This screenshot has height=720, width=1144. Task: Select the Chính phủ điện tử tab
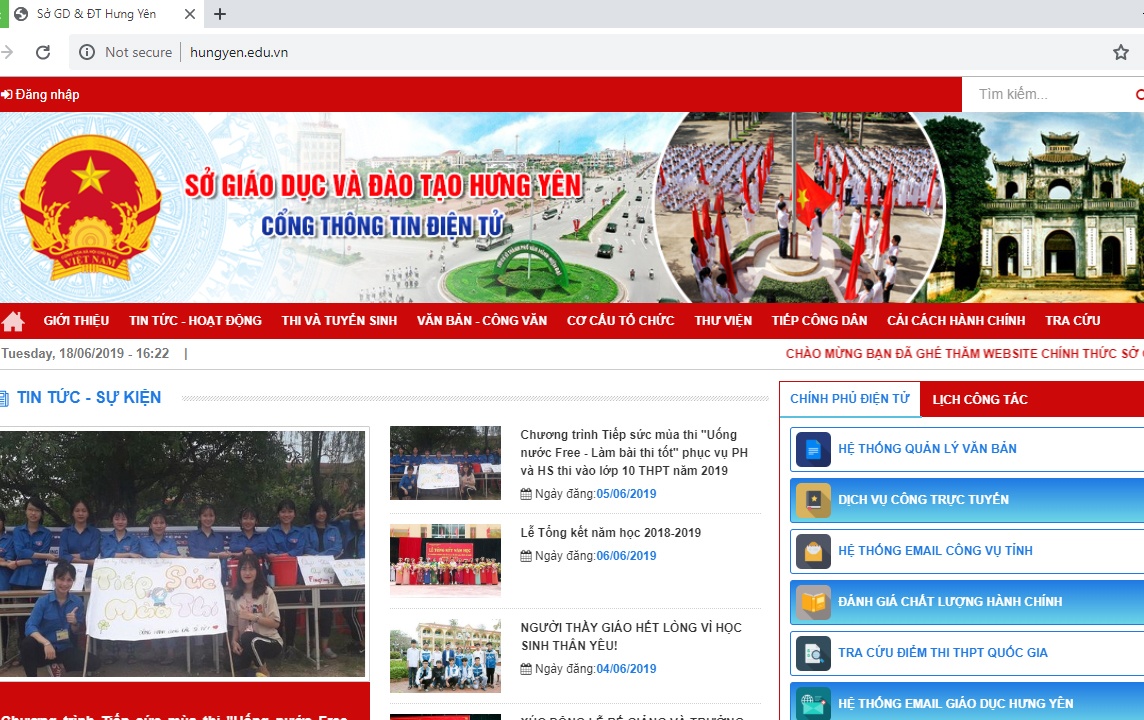pyautogui.click(x=849, y=399)
